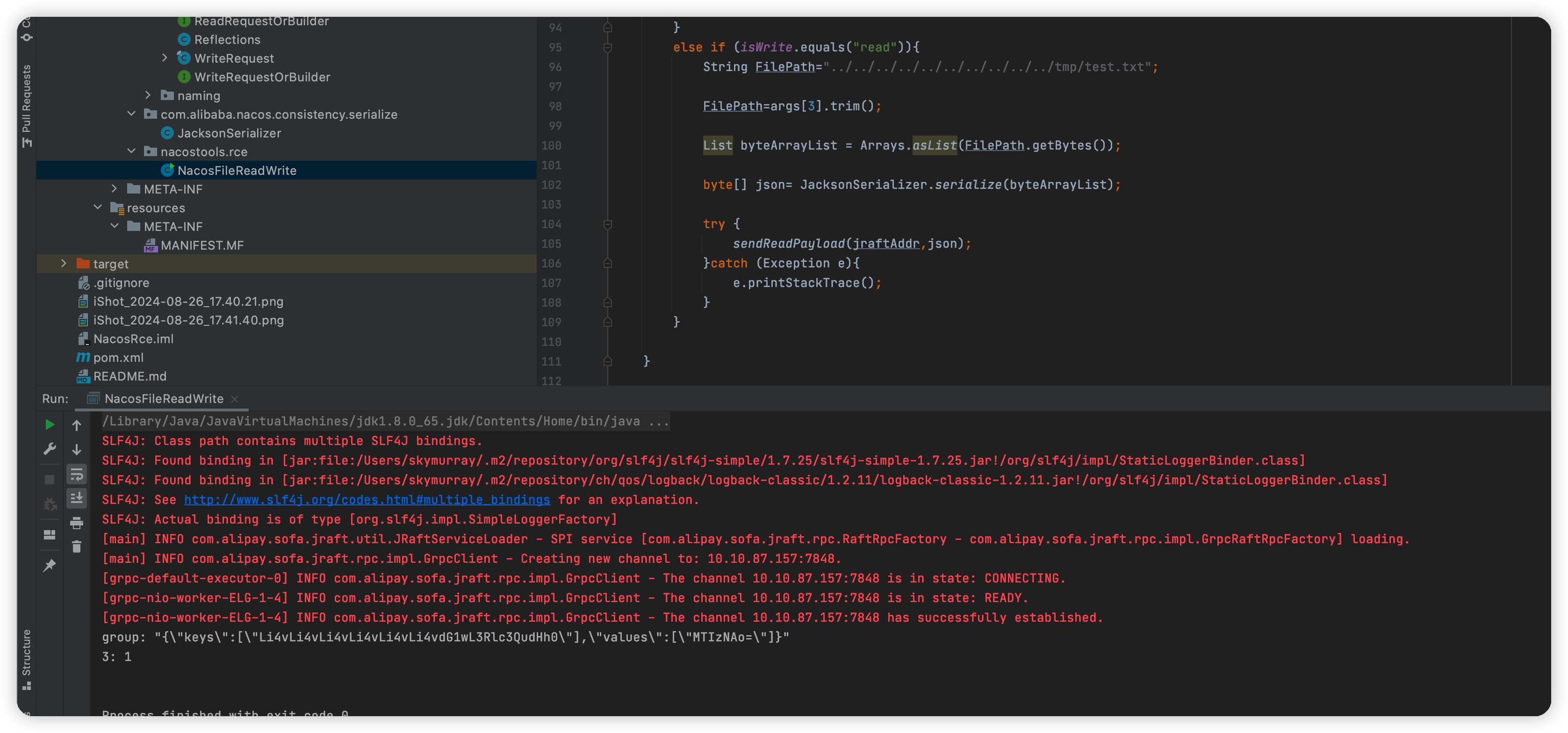The image size is (1568, 733).
Task: Expand the naming package folder
Action: pos(148,95)
